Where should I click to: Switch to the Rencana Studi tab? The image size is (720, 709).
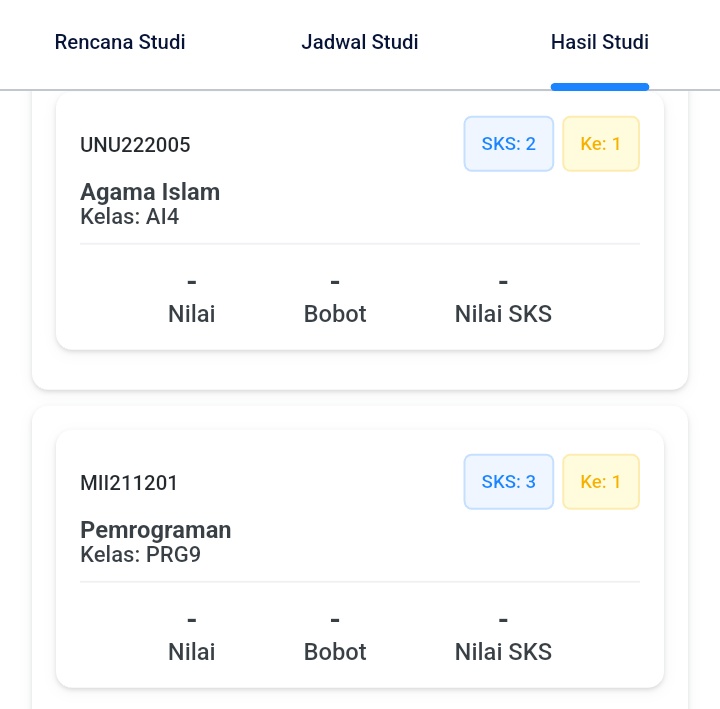[120, 42]
